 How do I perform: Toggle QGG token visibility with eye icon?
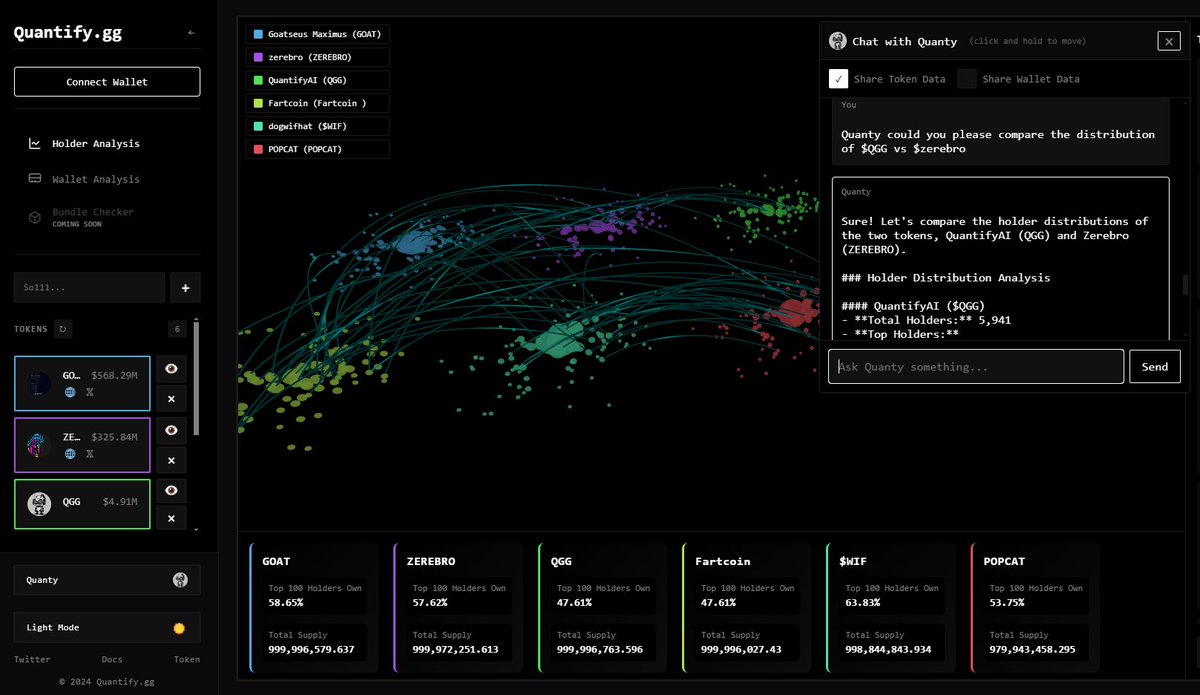tap(171, 490)
